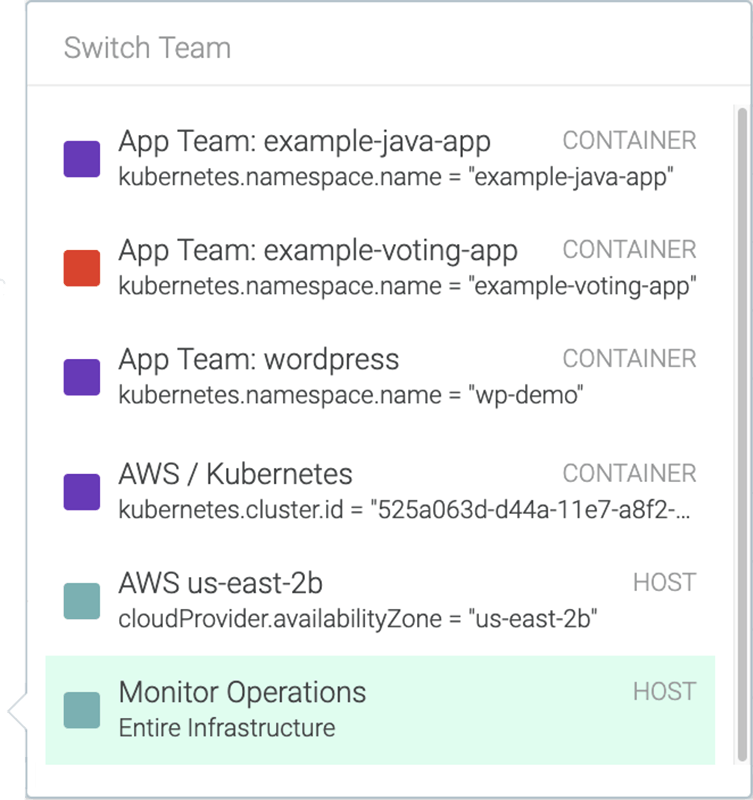Image resolution: width=753 pixels, height=800 pixels.
Task: Select the highlighted Monitor Operations team
Action: click(380, 710)
